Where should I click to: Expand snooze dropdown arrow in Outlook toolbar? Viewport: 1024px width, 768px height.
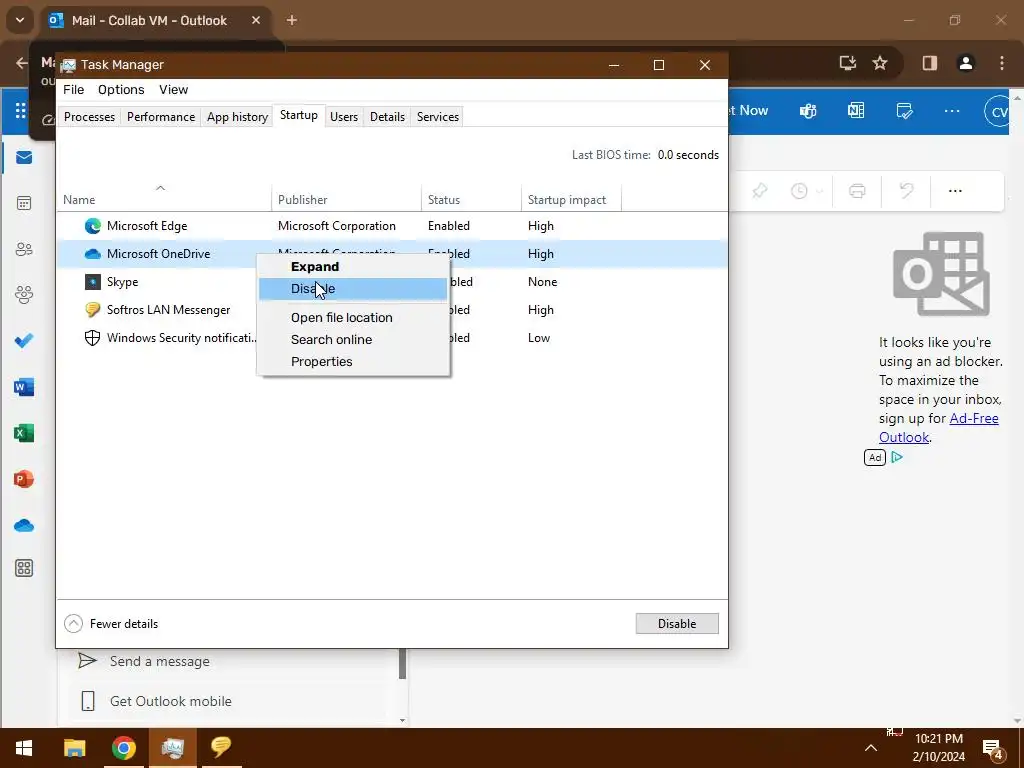819,191
